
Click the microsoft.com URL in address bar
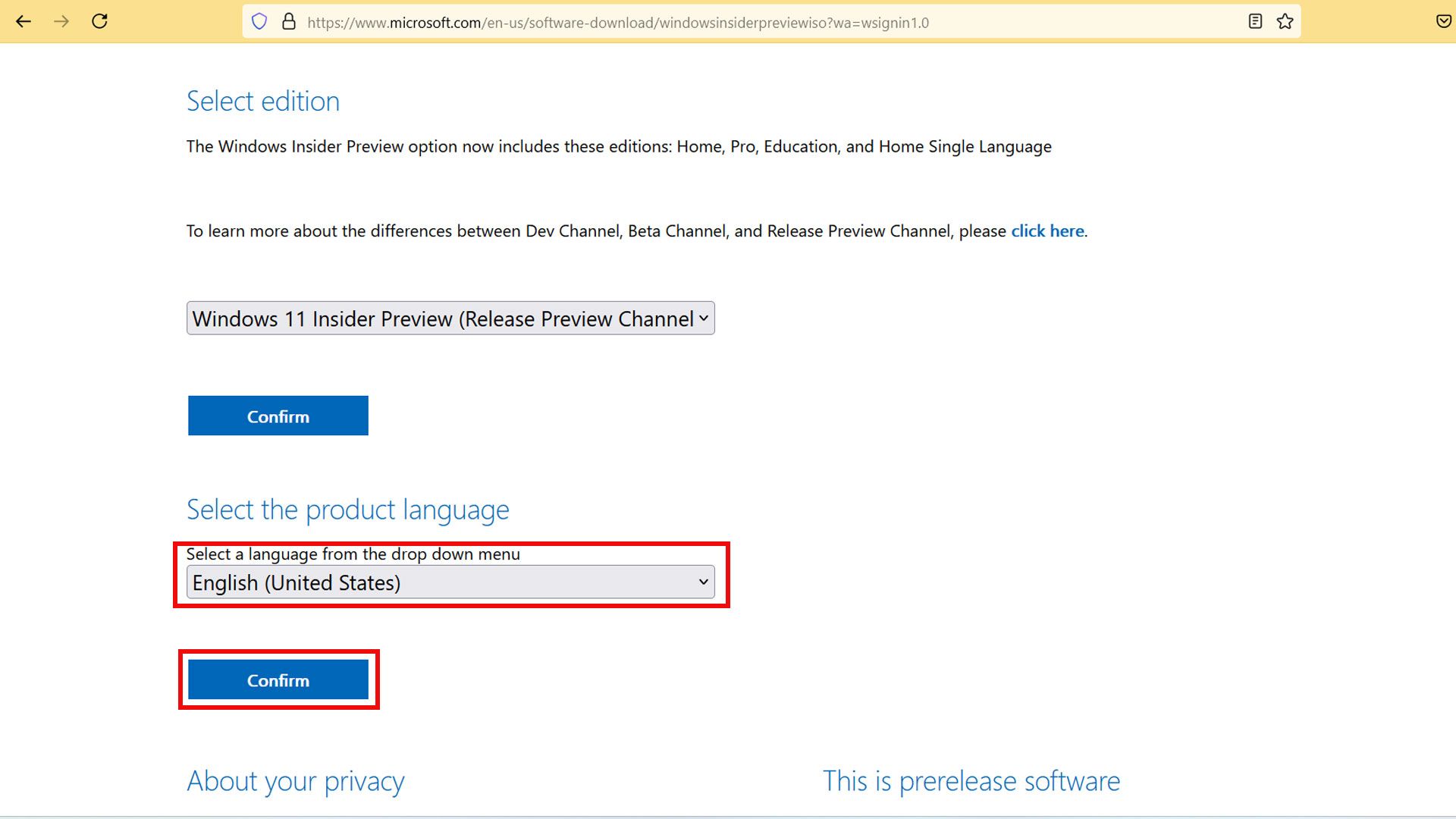(x=618, y=23)
